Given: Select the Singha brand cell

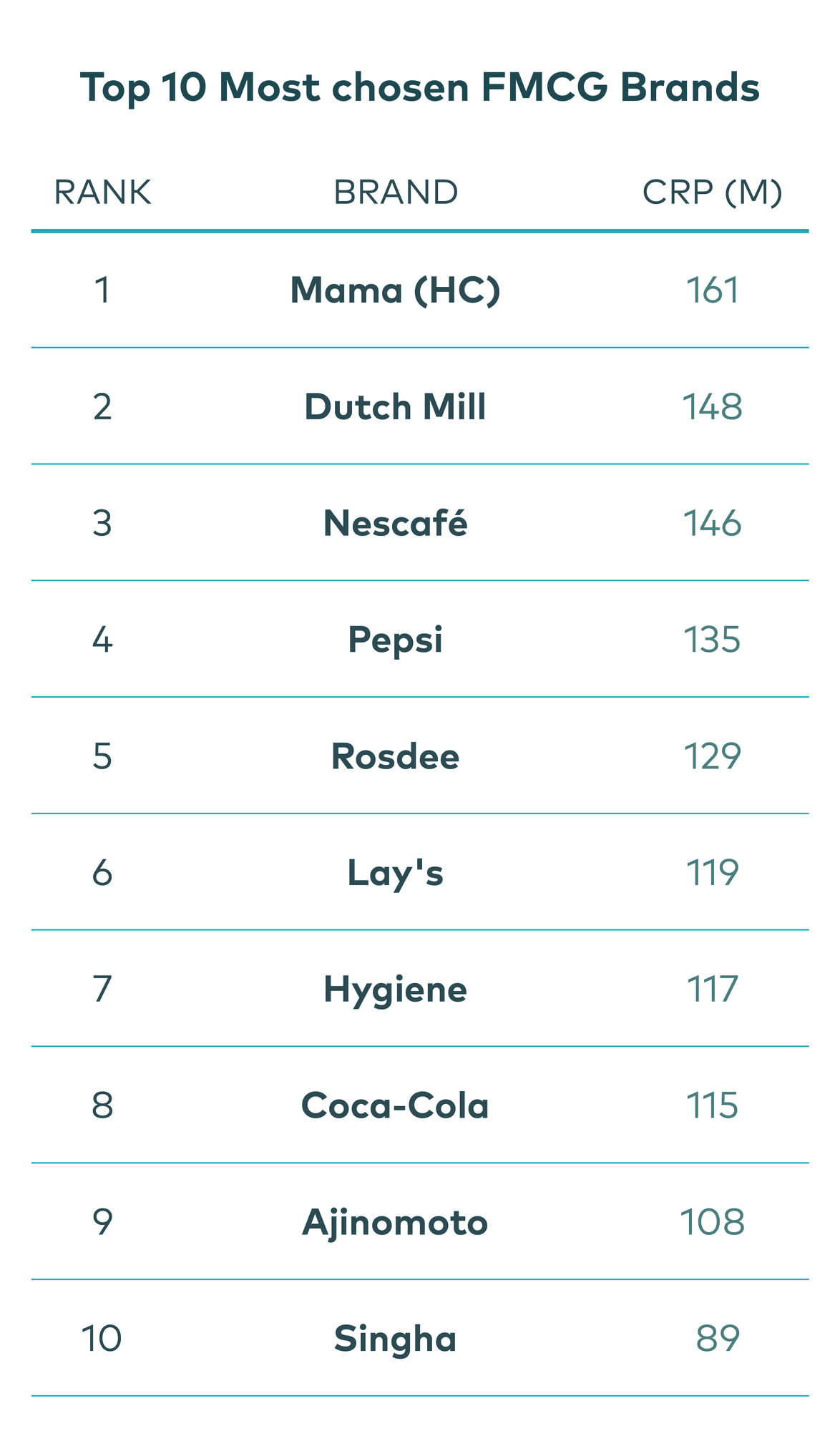Looking at the screenshot, I should point(396,1339).
